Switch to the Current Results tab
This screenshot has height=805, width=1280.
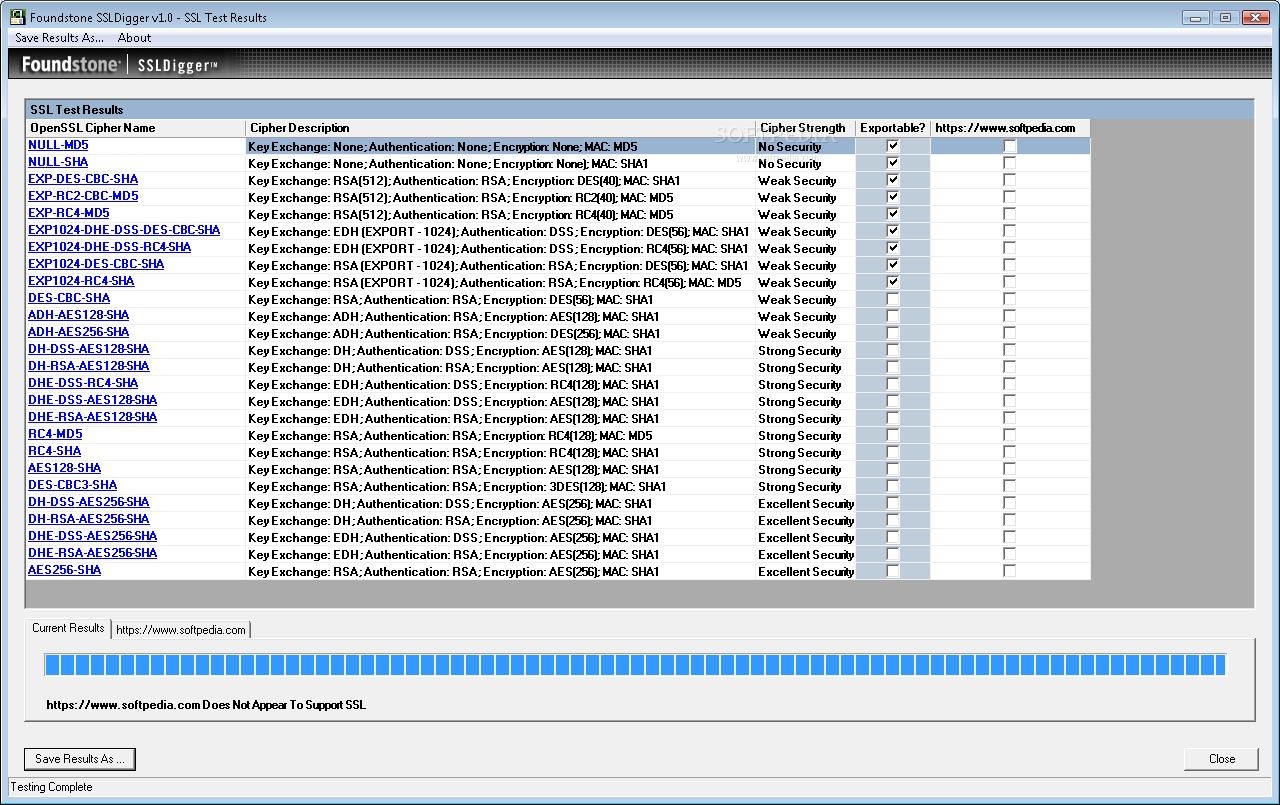click(68, 628)
